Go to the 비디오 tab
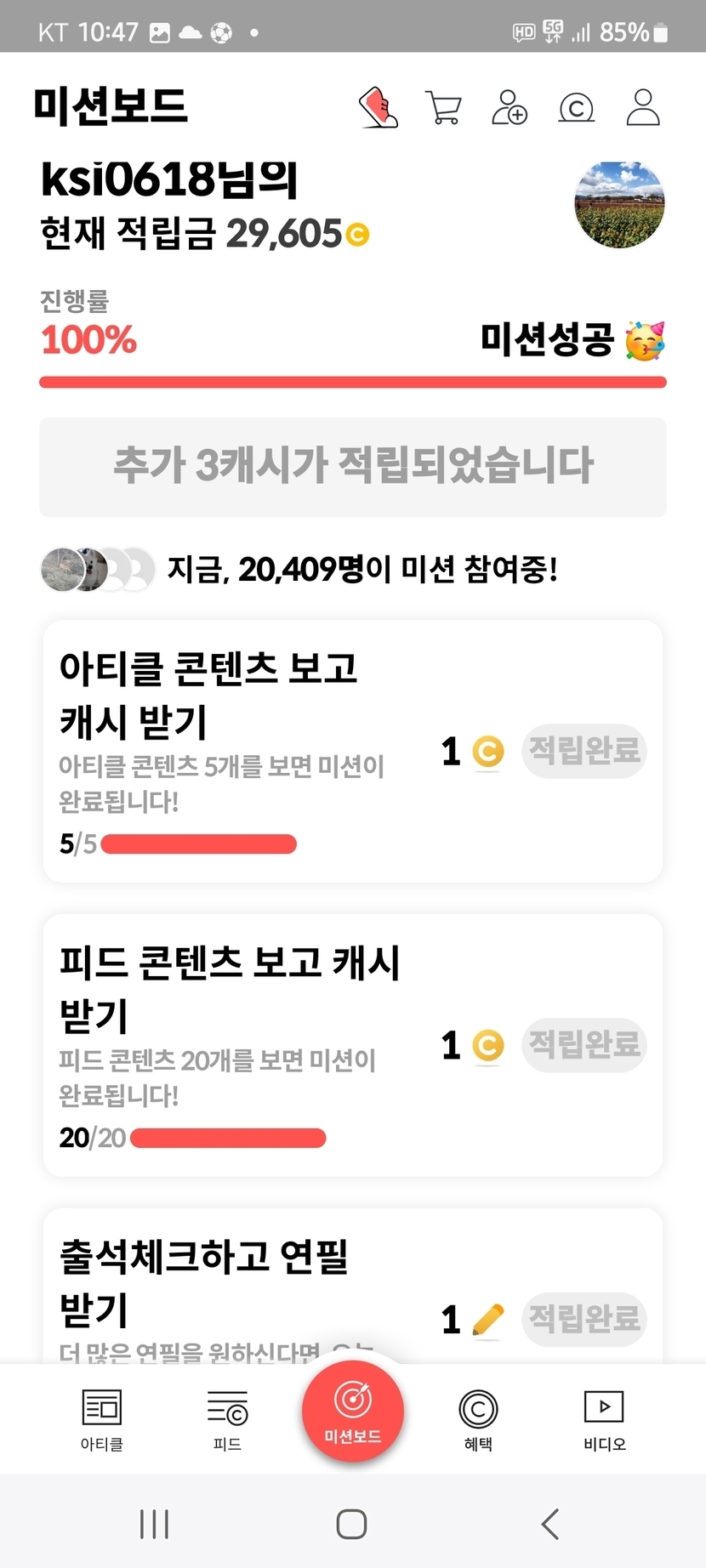This screenshot has height=1568, width=706. 604,1420
